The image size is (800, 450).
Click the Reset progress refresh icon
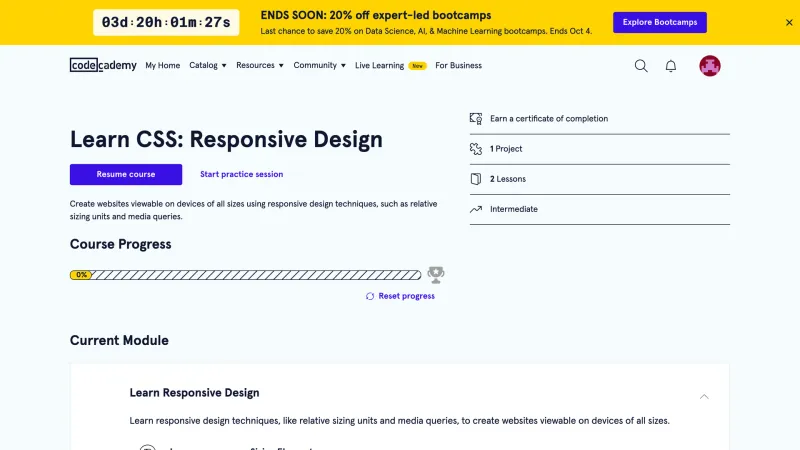coord(370,296)
